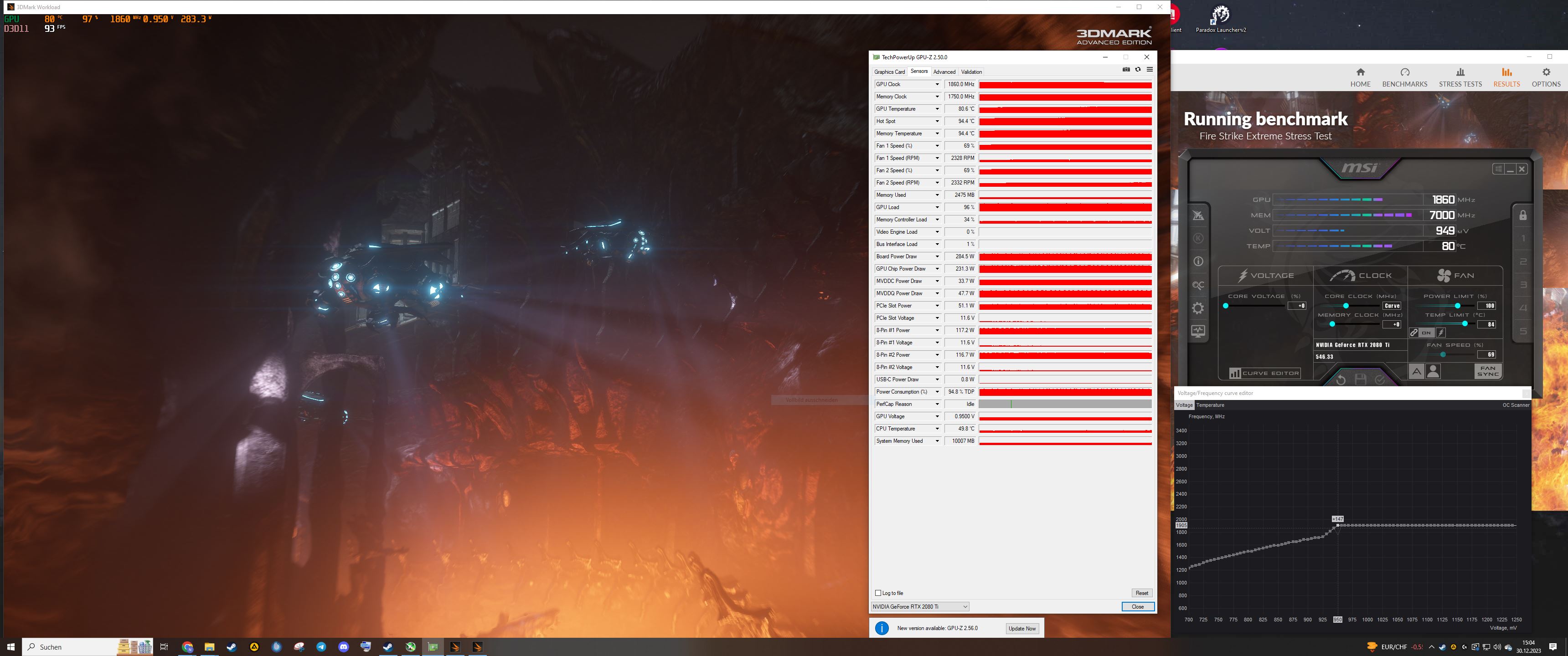Open the GPU Load sensor dropdown
This screenshot has width=1568, height=656.
point(937,208)
